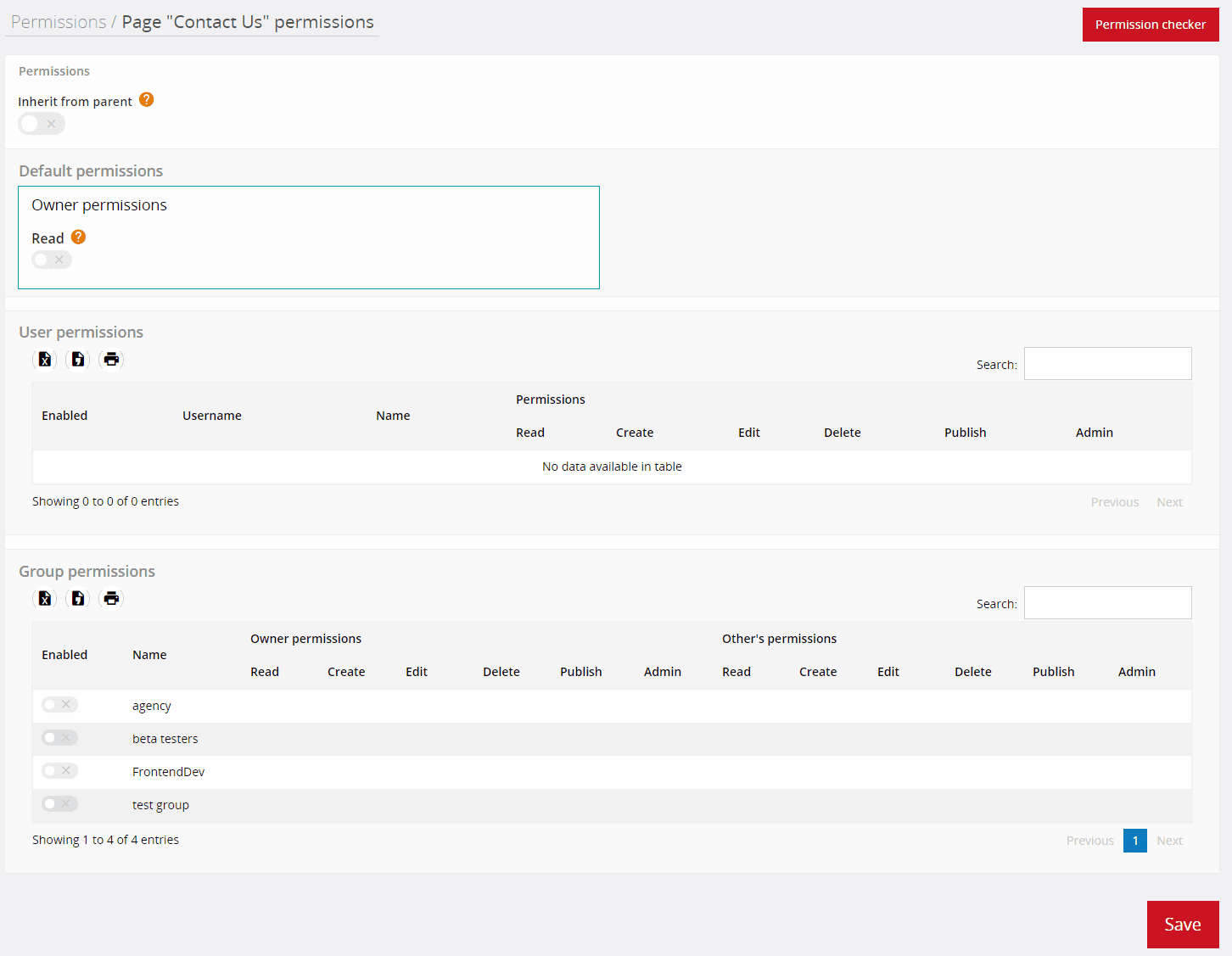1232x956 pixels.
Task: Export user permissions to CSV
Action: pos(77,359)
